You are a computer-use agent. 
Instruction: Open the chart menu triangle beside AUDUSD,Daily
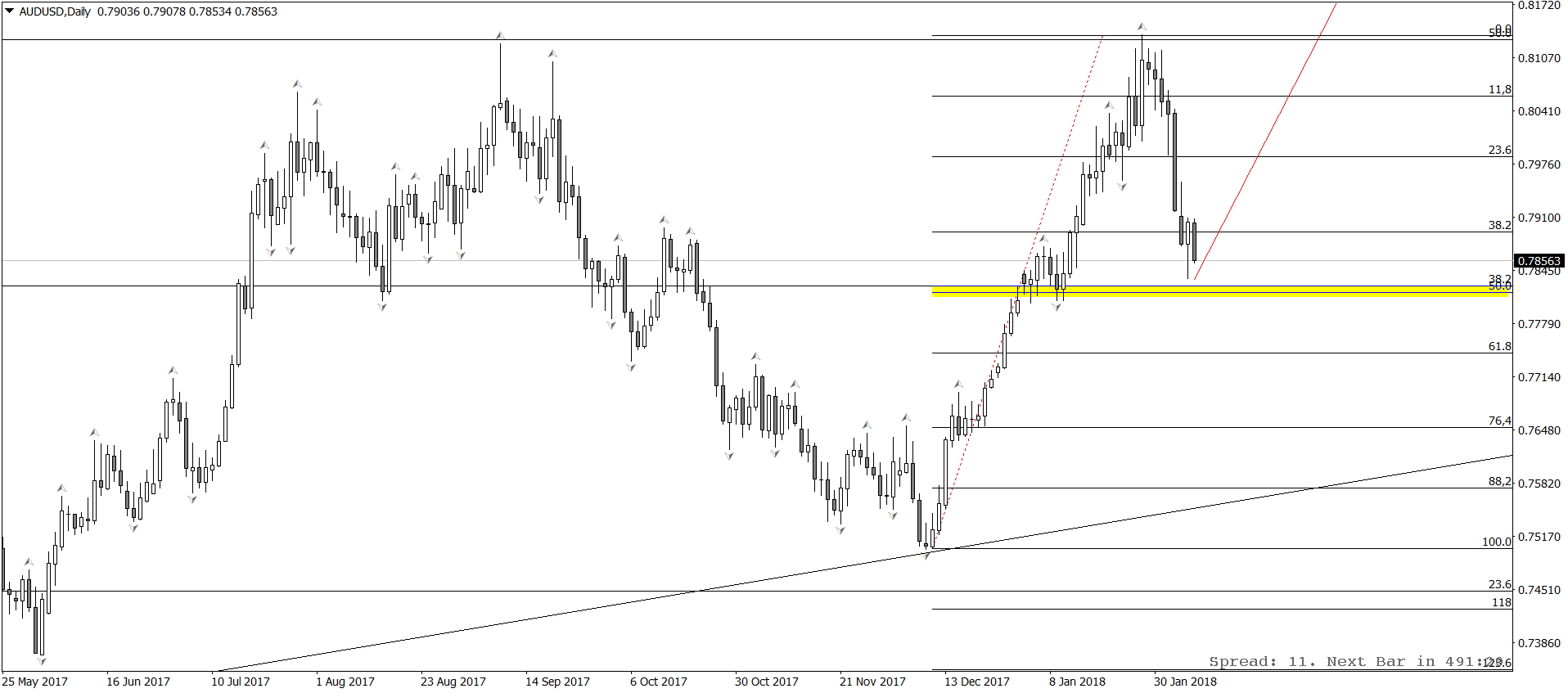(x=10, y=11)
